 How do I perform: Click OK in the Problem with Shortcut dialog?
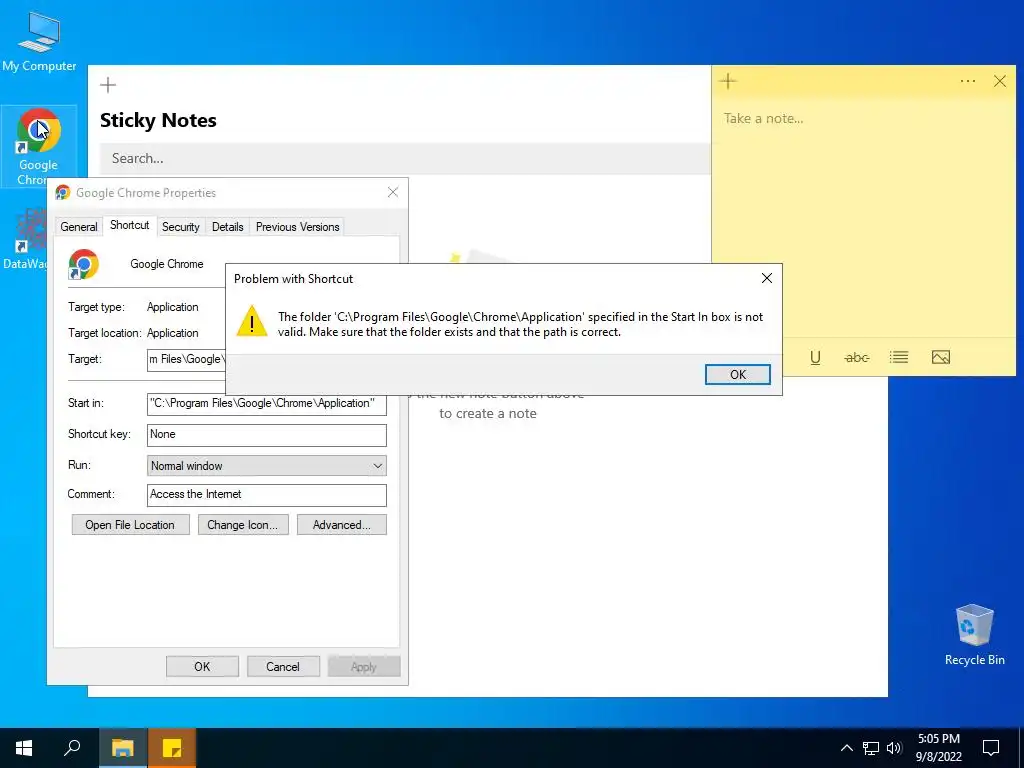click(738, 374)
